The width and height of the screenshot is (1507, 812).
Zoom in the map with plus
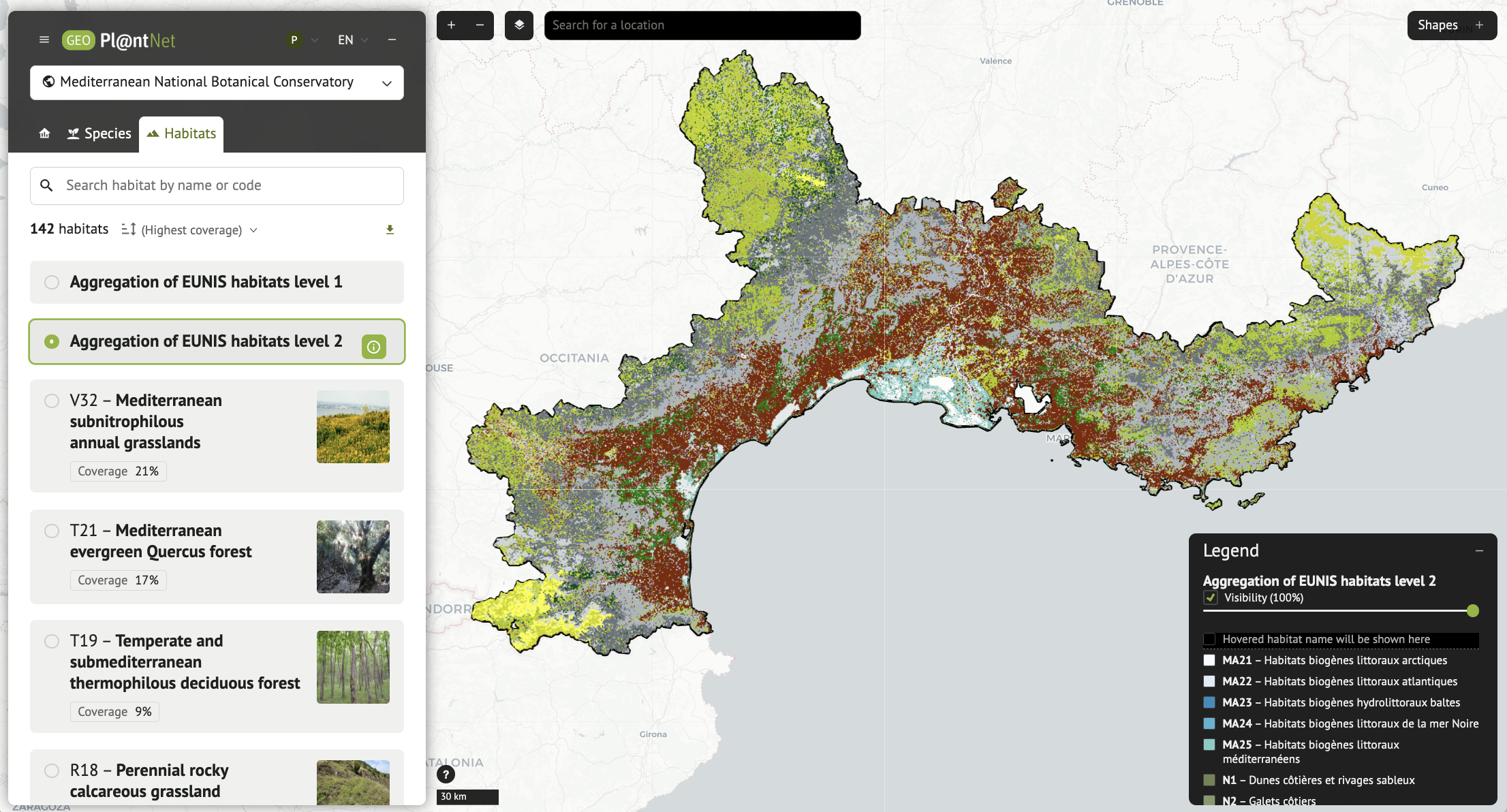click(x=451, y=25)
